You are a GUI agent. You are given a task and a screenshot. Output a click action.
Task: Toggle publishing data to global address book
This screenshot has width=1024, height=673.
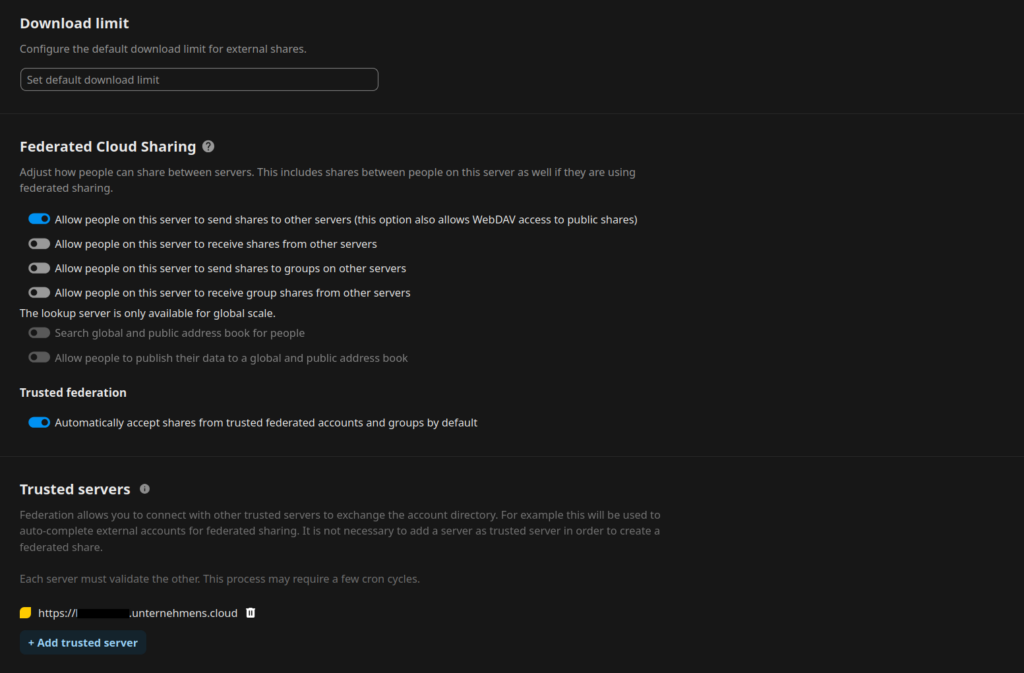tap(39, 358)
